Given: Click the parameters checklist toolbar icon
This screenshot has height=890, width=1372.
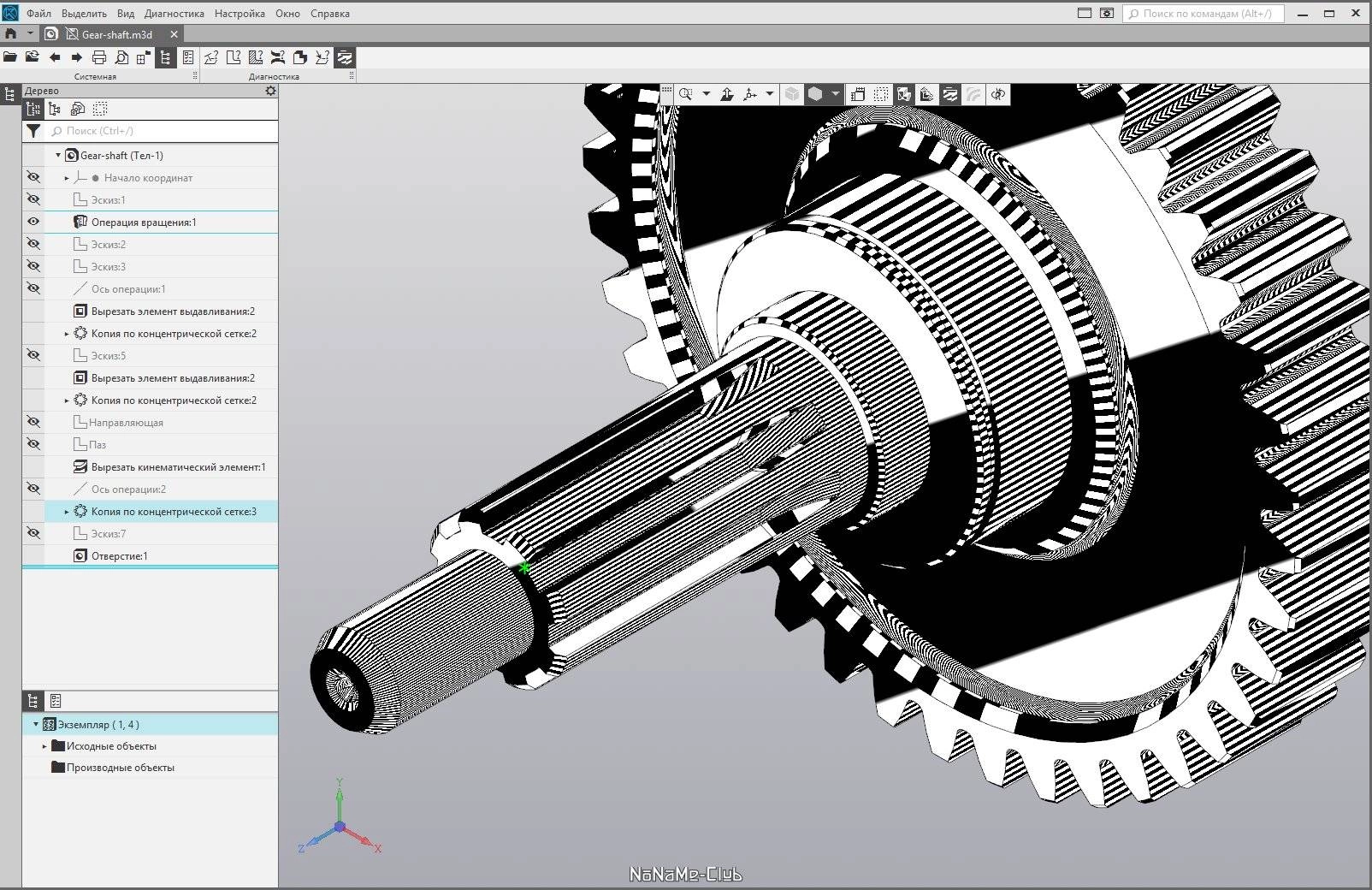Looking at the screenshot, I should [x=188, y=57].
